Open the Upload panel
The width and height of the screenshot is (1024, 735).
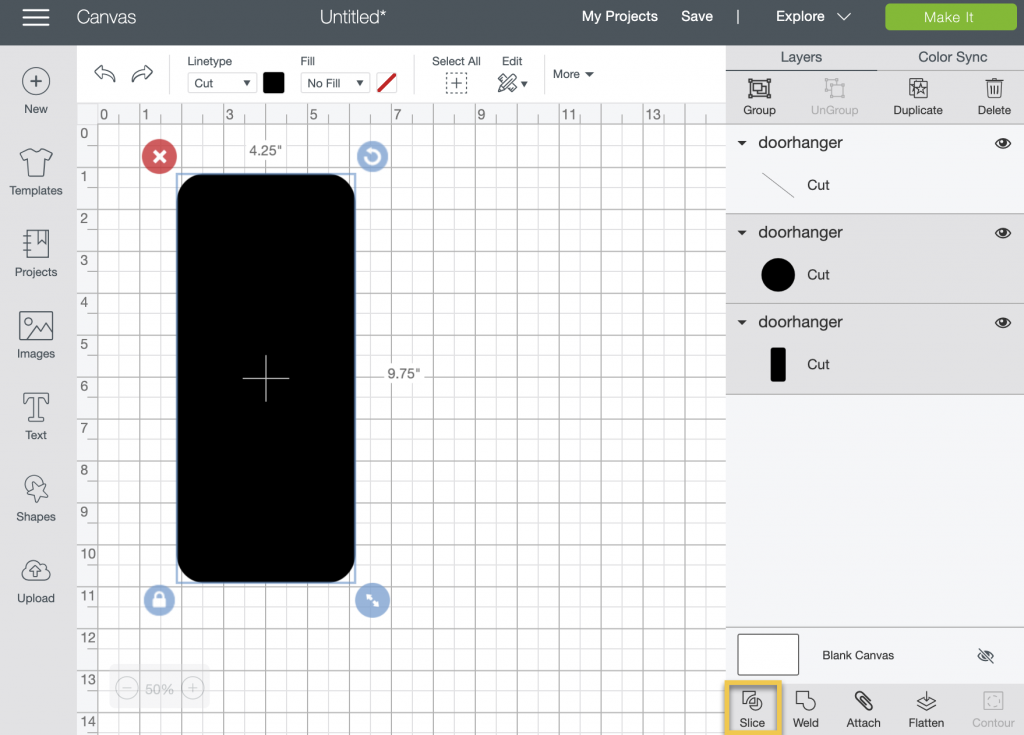pyautogui.click(x=36, y=581)
